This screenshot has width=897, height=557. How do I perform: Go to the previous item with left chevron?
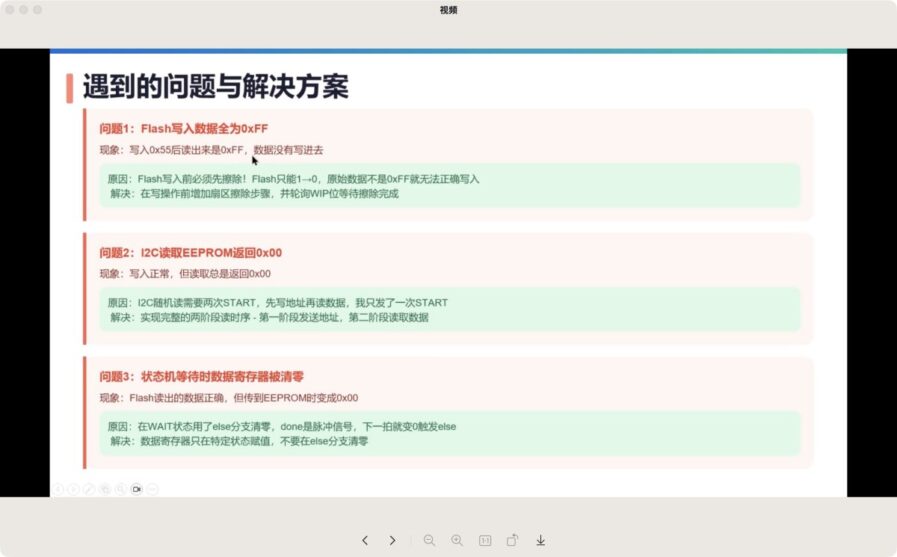365,540
